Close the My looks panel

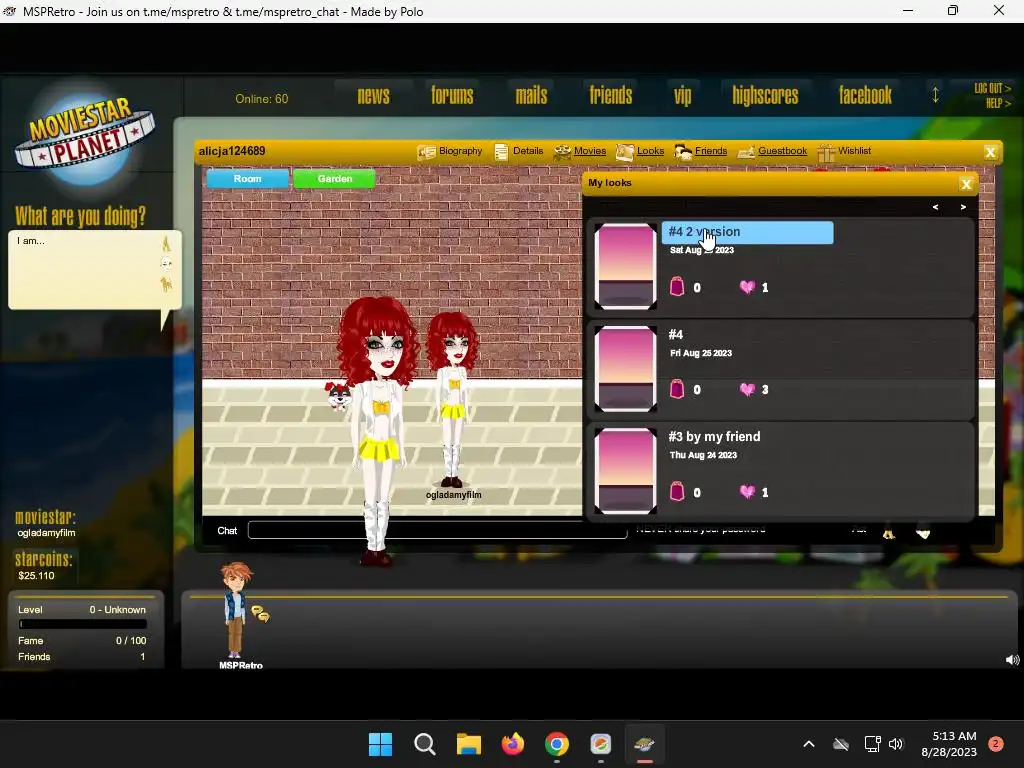point(966,184)
